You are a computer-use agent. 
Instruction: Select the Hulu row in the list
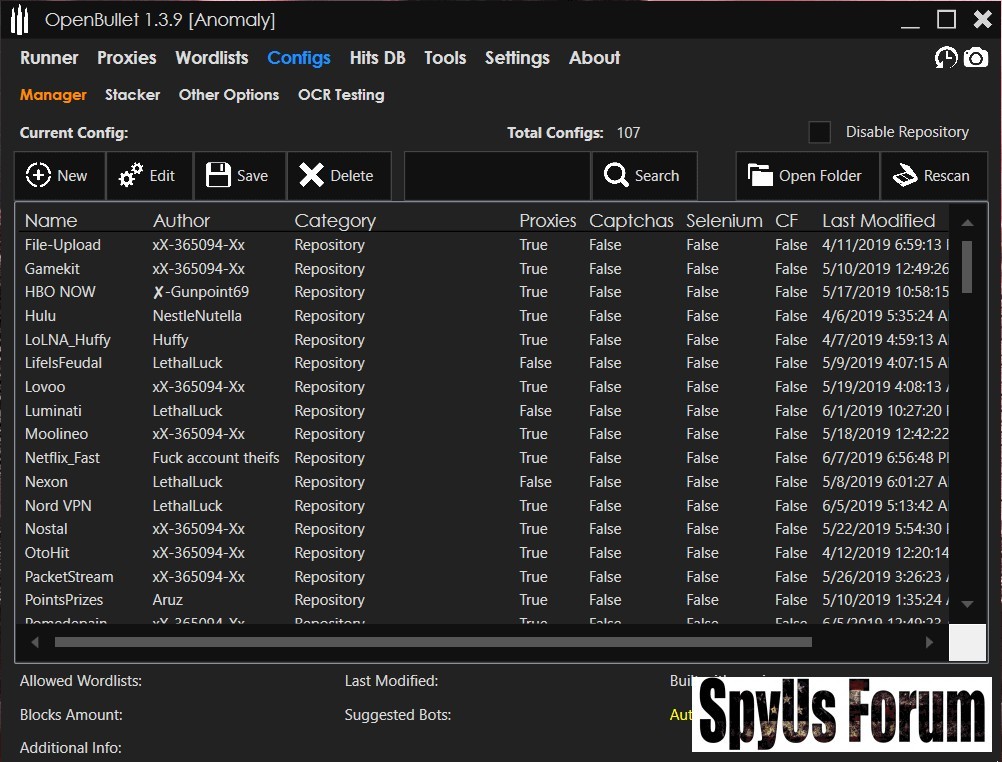[x=41, y=316]
